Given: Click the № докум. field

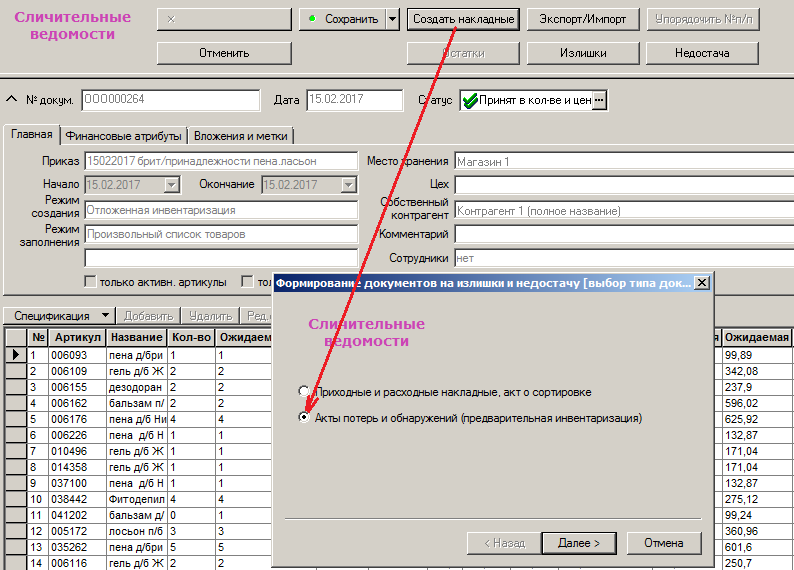Looking at the screenshot, I should pyautogui.click(x=171, y=100).
